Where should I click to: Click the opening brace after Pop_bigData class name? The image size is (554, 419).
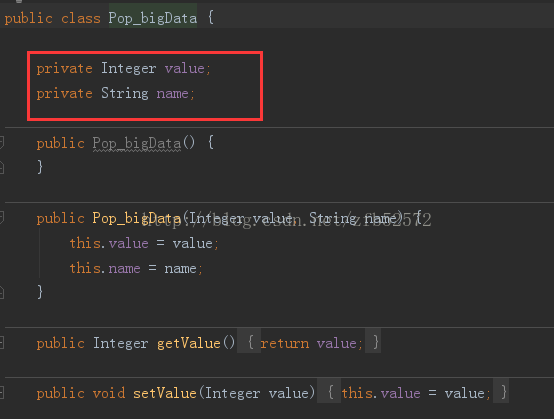pyautogui.click(x=211, y=17)
